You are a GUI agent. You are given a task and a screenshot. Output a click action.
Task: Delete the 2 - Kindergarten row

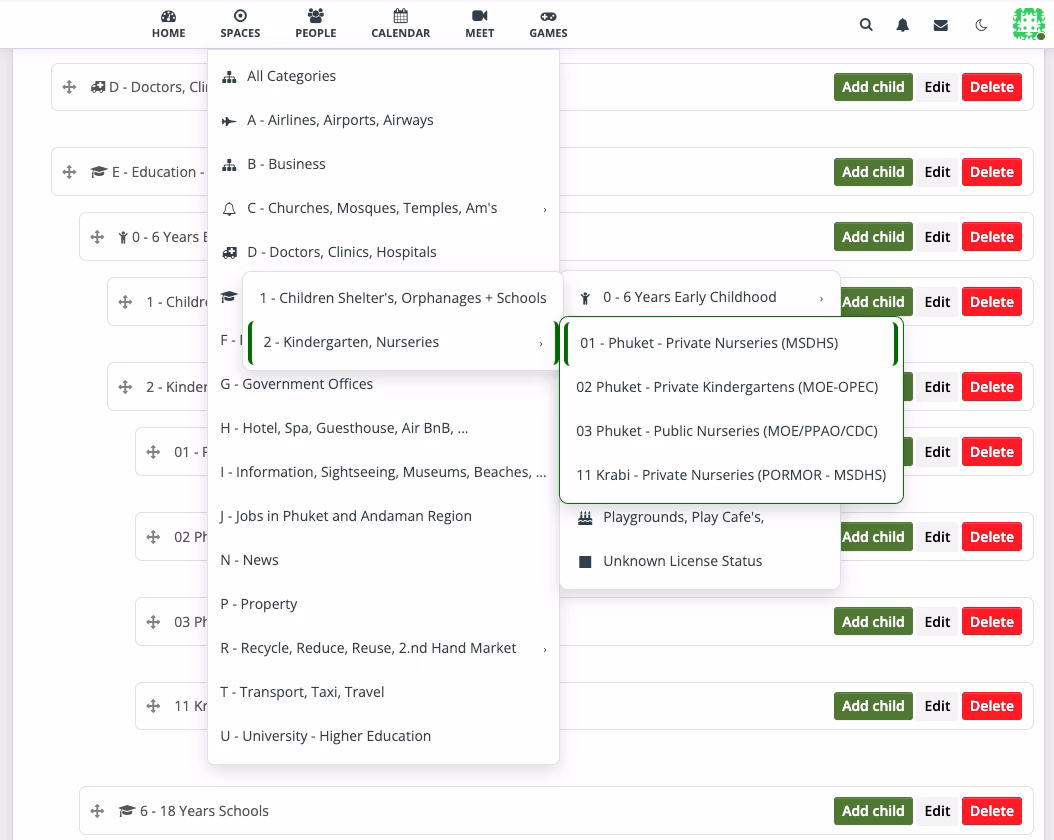[x=991, y=387]
